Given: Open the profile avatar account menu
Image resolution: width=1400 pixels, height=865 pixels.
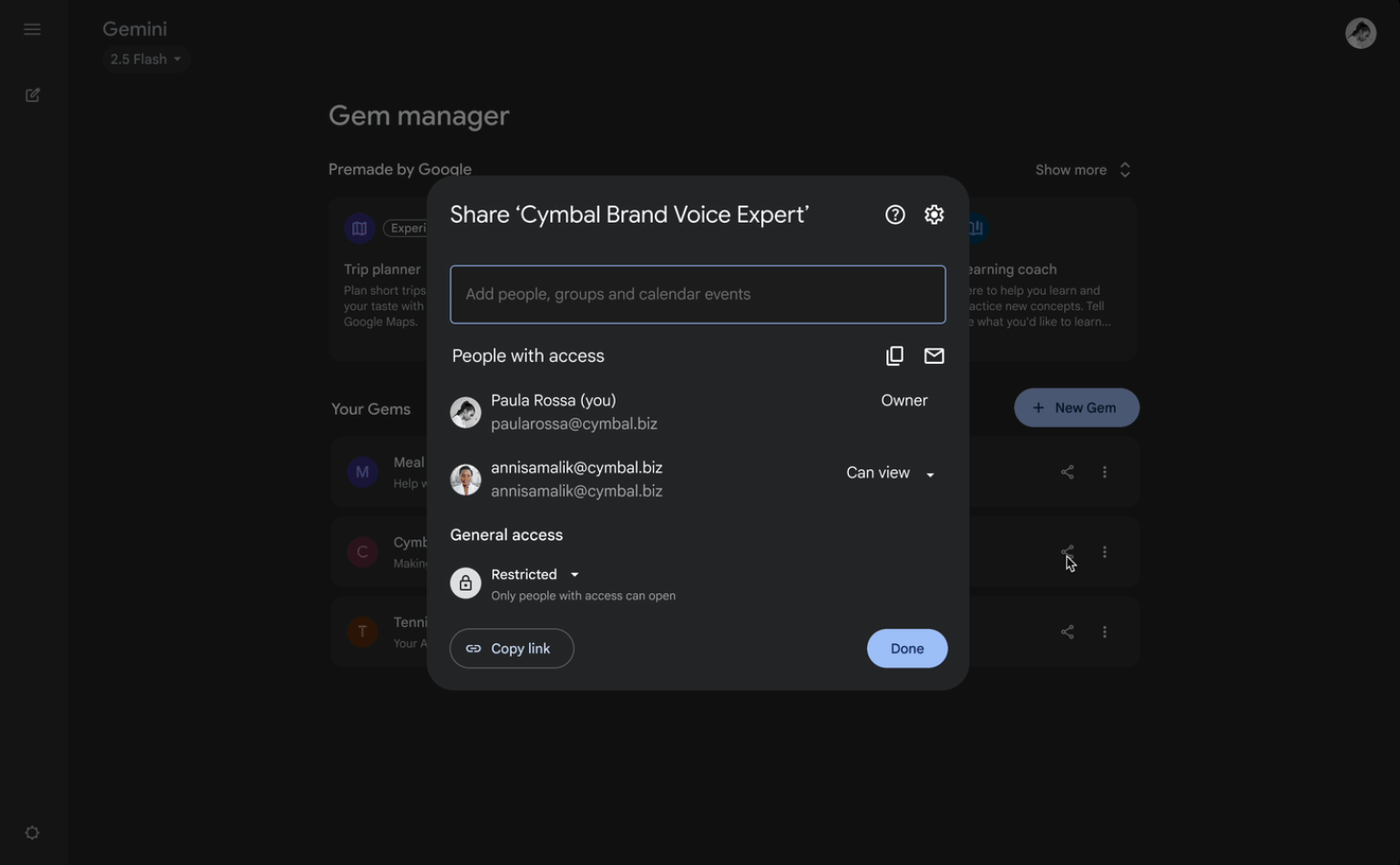Looking at the screenshot, I should coord(1361,33).
